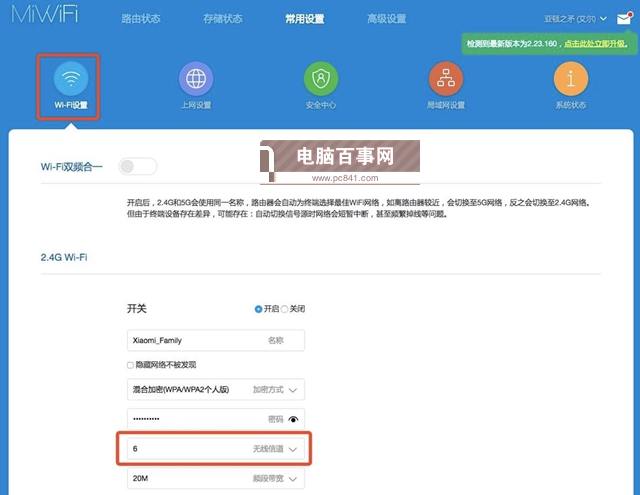Expand the 无线信道 channel dropdown
Viewport: 640px width, 495px height.
pyautogui.click(x=293, y=450)
